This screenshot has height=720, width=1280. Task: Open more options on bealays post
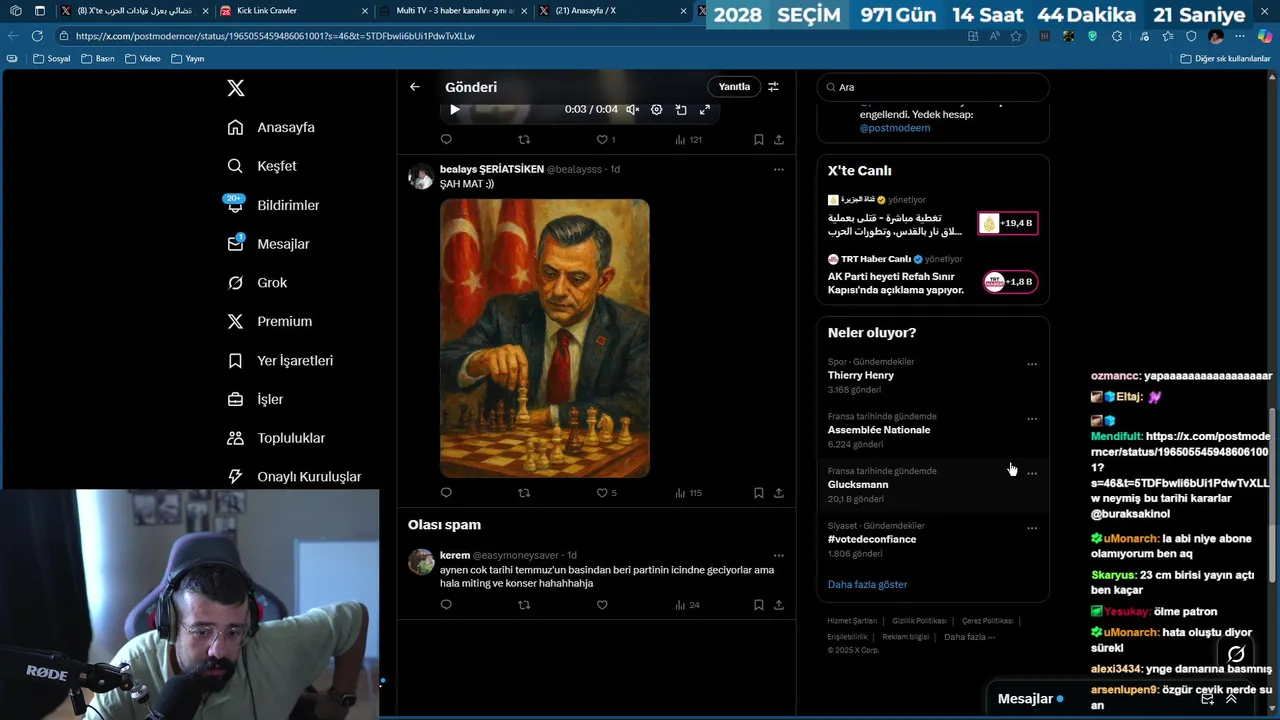(779, 170)
